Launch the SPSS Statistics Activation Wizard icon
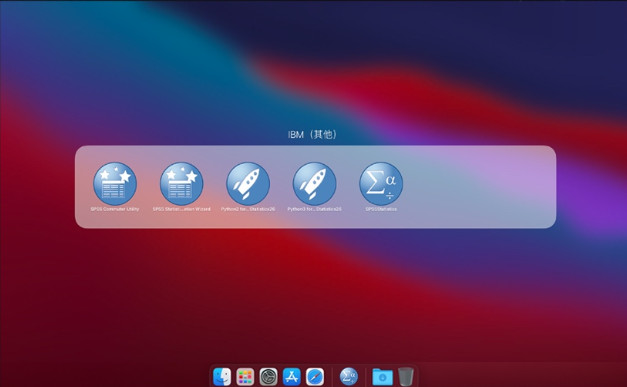Viewport: 627px width, 387px height. click(x=182, y=184)
